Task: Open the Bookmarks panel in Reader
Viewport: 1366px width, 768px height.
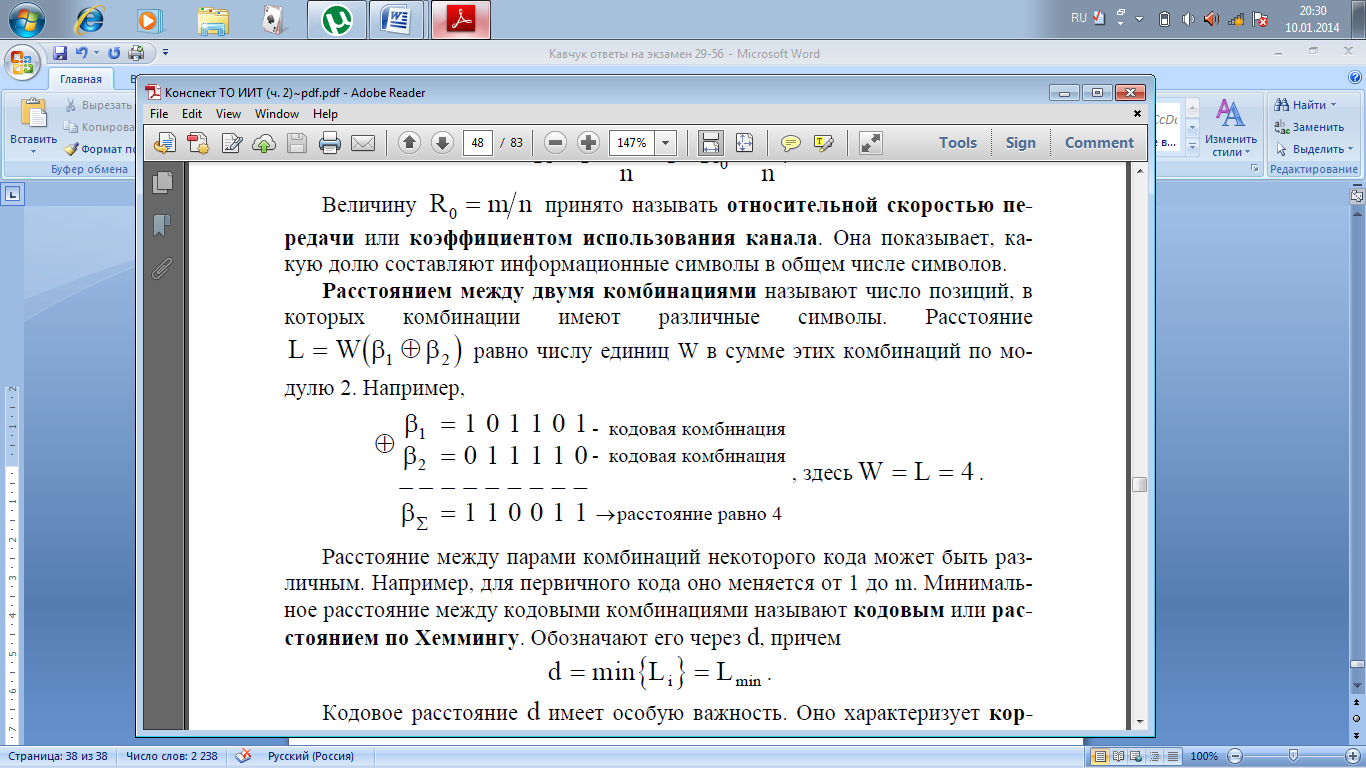Action: (162, 225)
